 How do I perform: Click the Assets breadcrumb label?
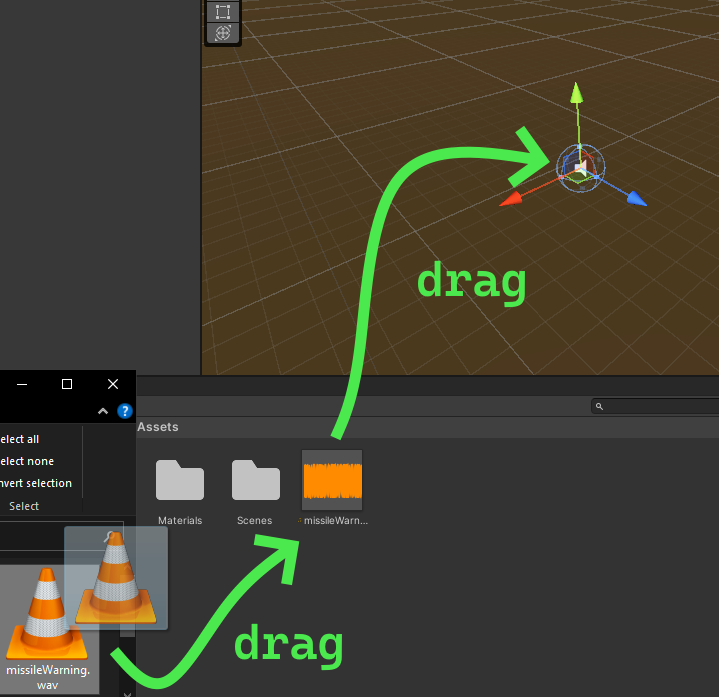[x=158, y=427]
